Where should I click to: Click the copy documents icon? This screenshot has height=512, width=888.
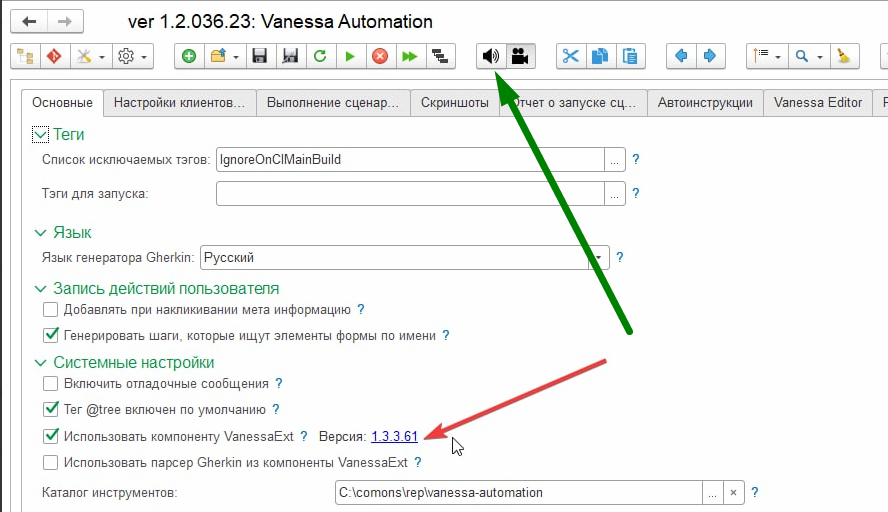click(600, 56)
